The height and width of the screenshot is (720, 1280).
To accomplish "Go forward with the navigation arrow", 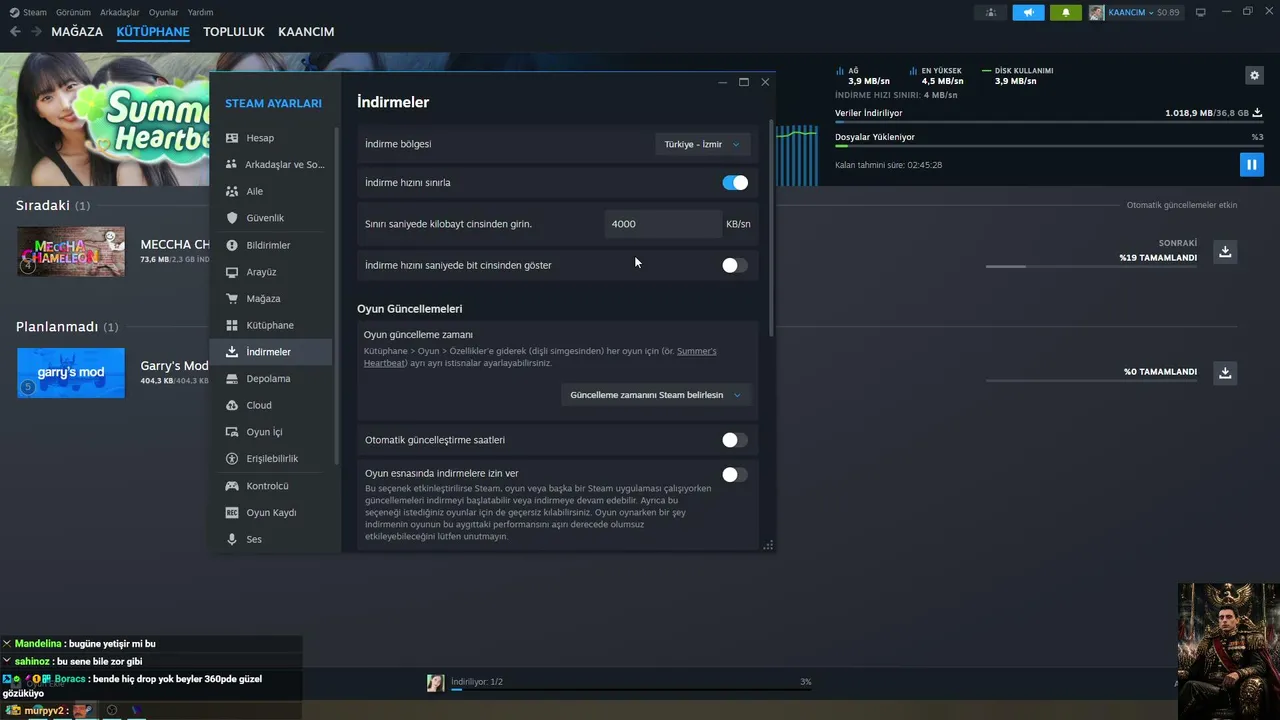I will click(36, 32).
